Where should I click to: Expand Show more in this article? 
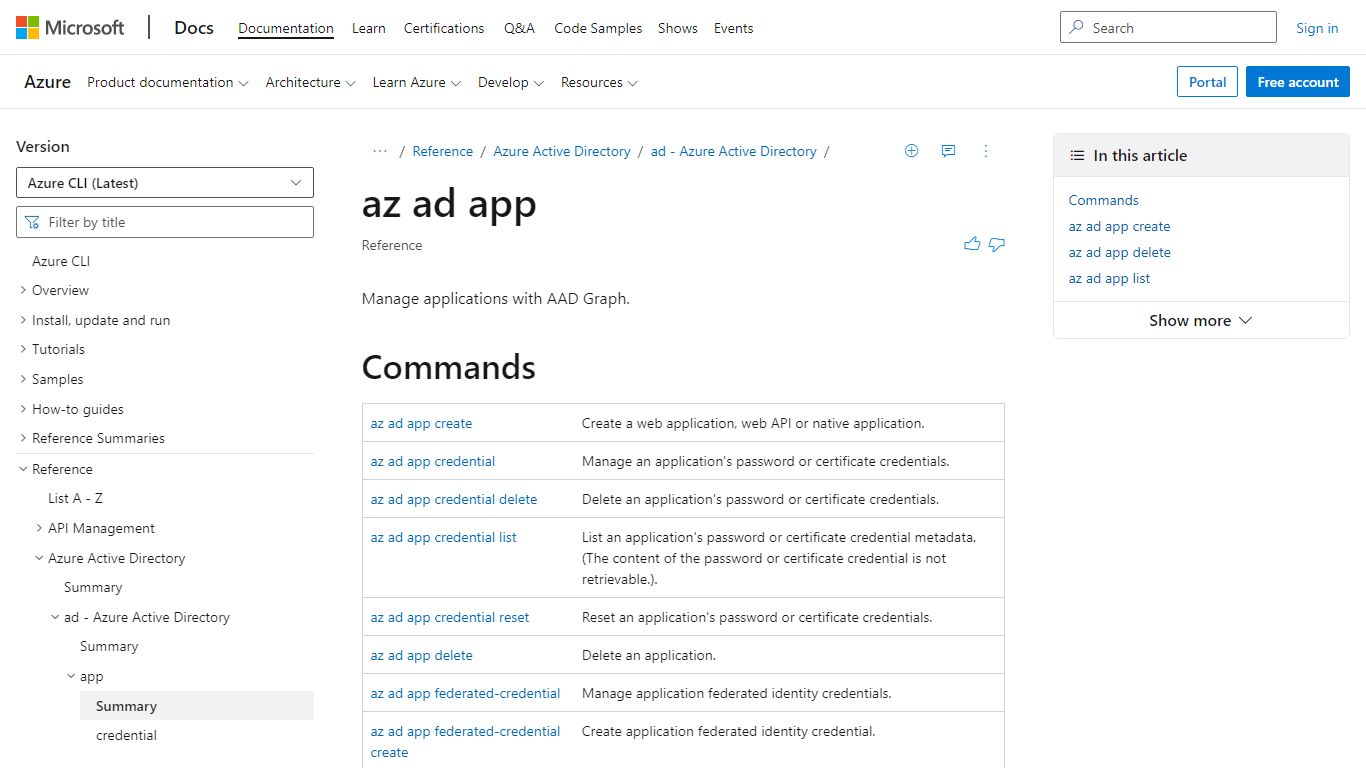[1201, 320]
